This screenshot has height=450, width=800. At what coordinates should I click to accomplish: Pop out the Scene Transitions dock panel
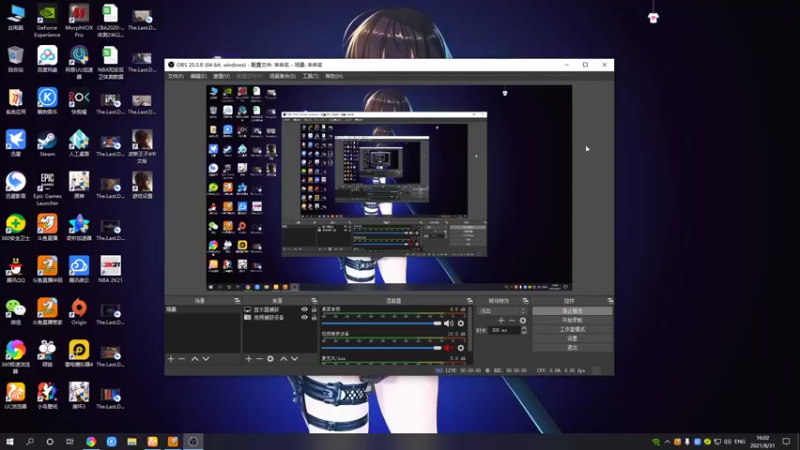tap(525, 301)
